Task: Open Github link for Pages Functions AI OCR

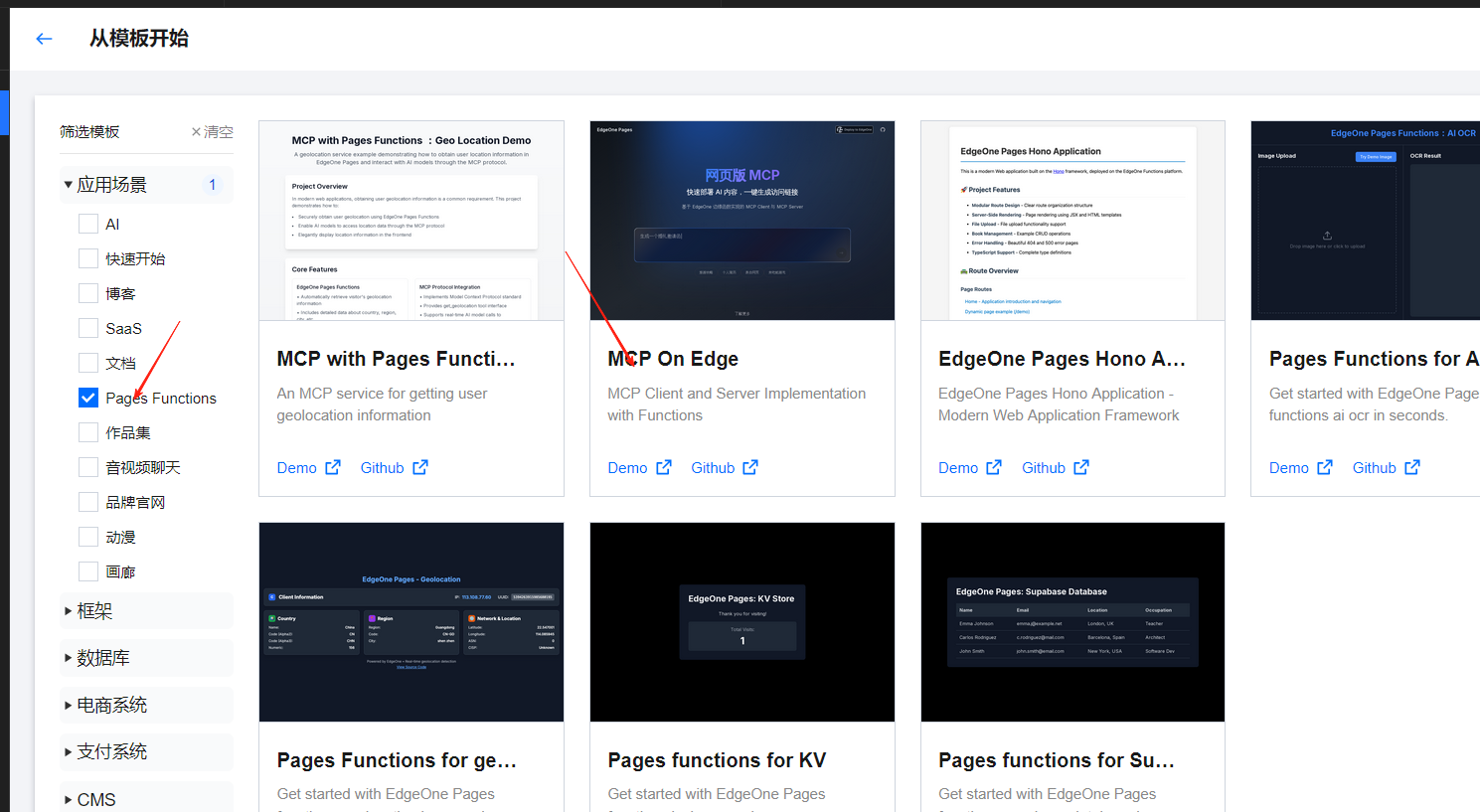Action: tap(1375, 468)
